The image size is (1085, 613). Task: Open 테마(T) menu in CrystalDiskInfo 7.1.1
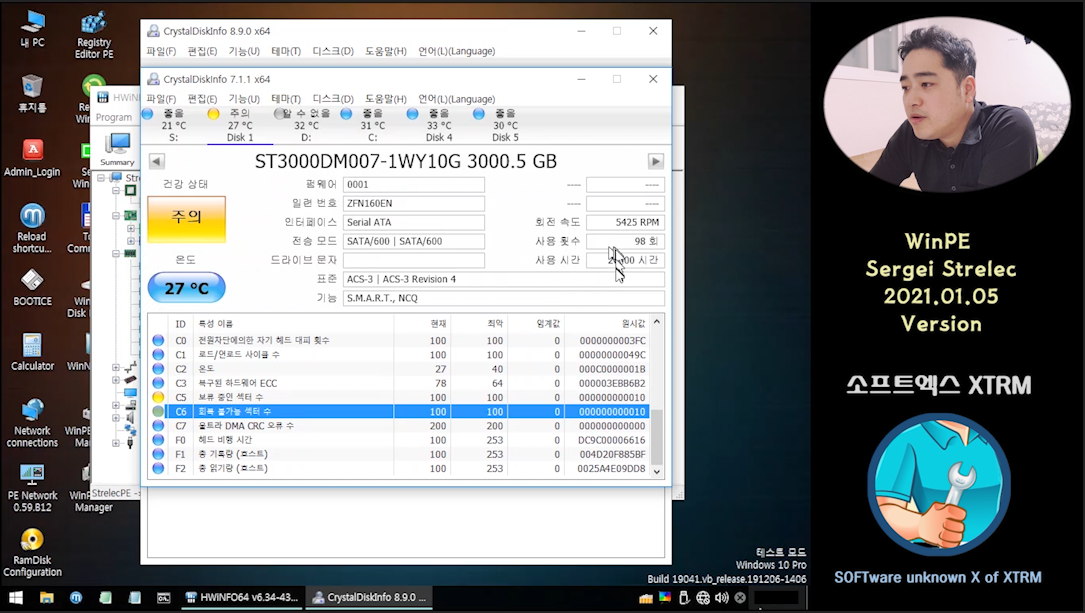pos(286,99)
